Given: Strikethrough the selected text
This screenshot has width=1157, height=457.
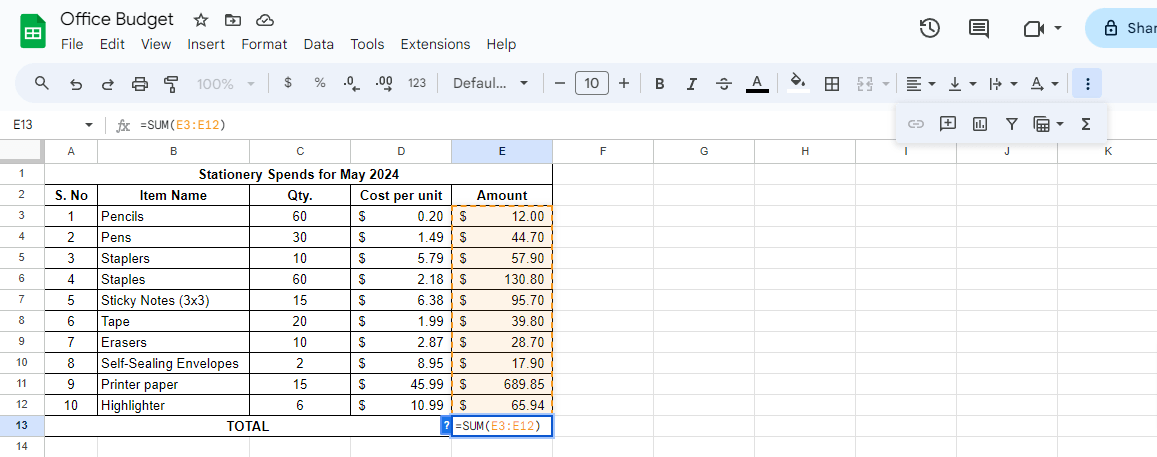Looking at the screenshot, I should (724, 83).
